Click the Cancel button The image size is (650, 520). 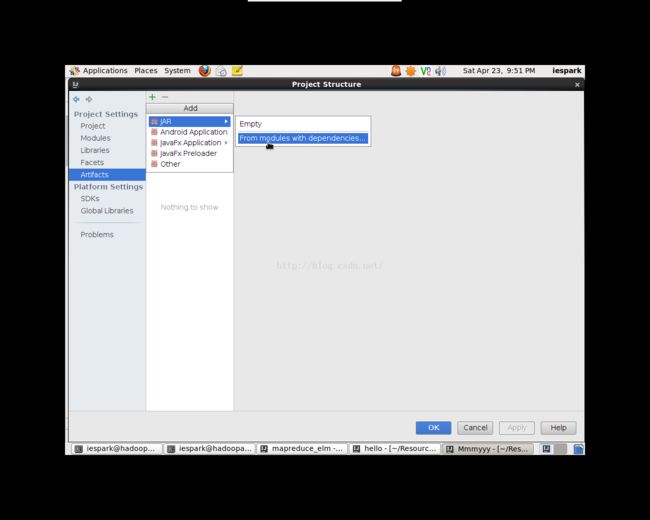click(x=475, y=428)
